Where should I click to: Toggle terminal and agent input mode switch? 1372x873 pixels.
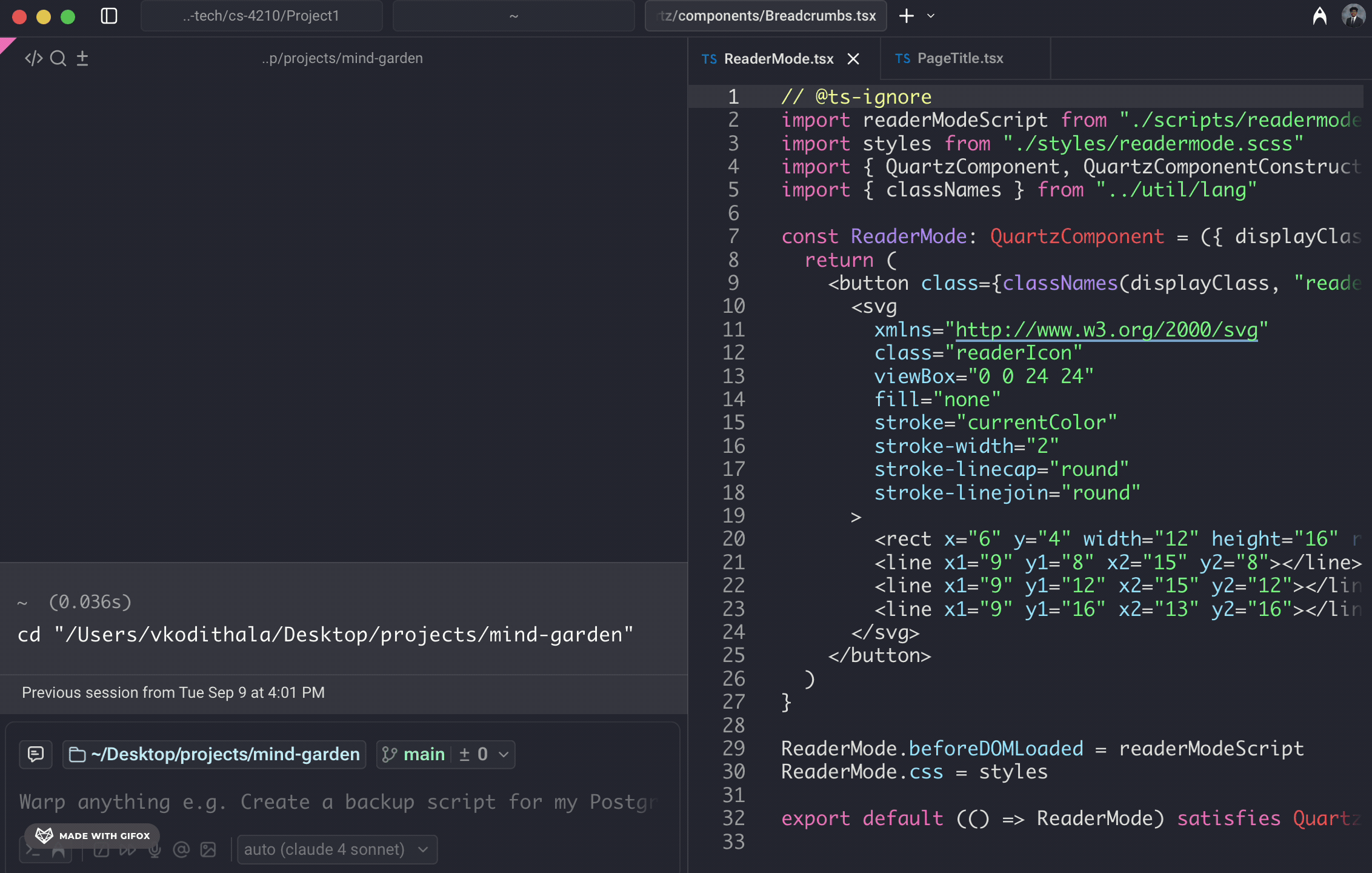tap(45, 849)
